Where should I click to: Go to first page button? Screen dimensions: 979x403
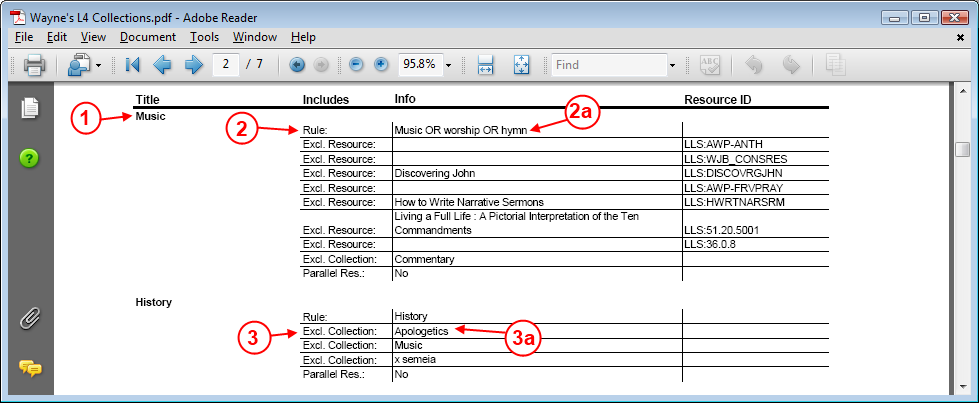point(132,64)
